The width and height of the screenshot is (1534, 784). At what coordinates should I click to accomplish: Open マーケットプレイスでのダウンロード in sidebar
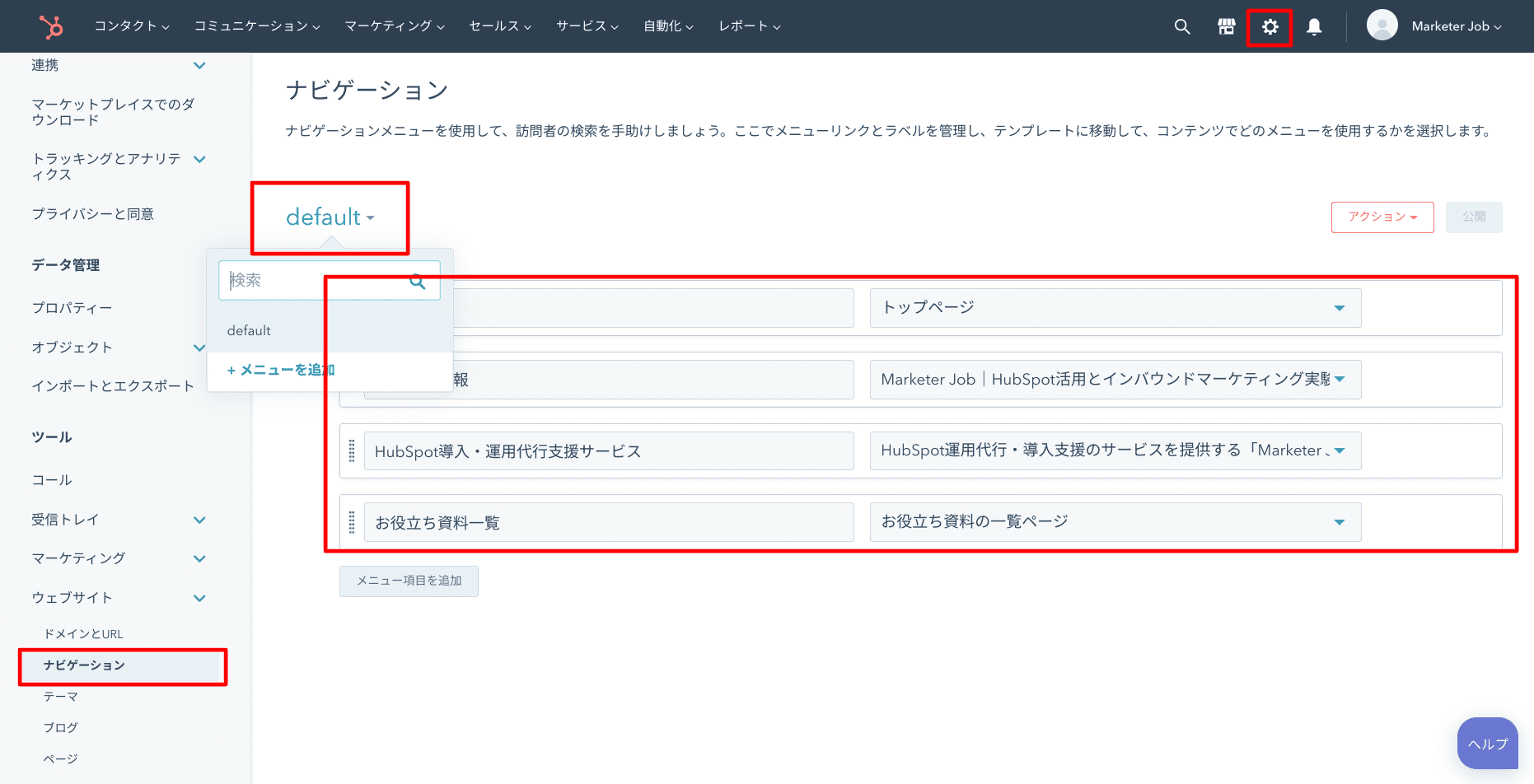(114, 112)
